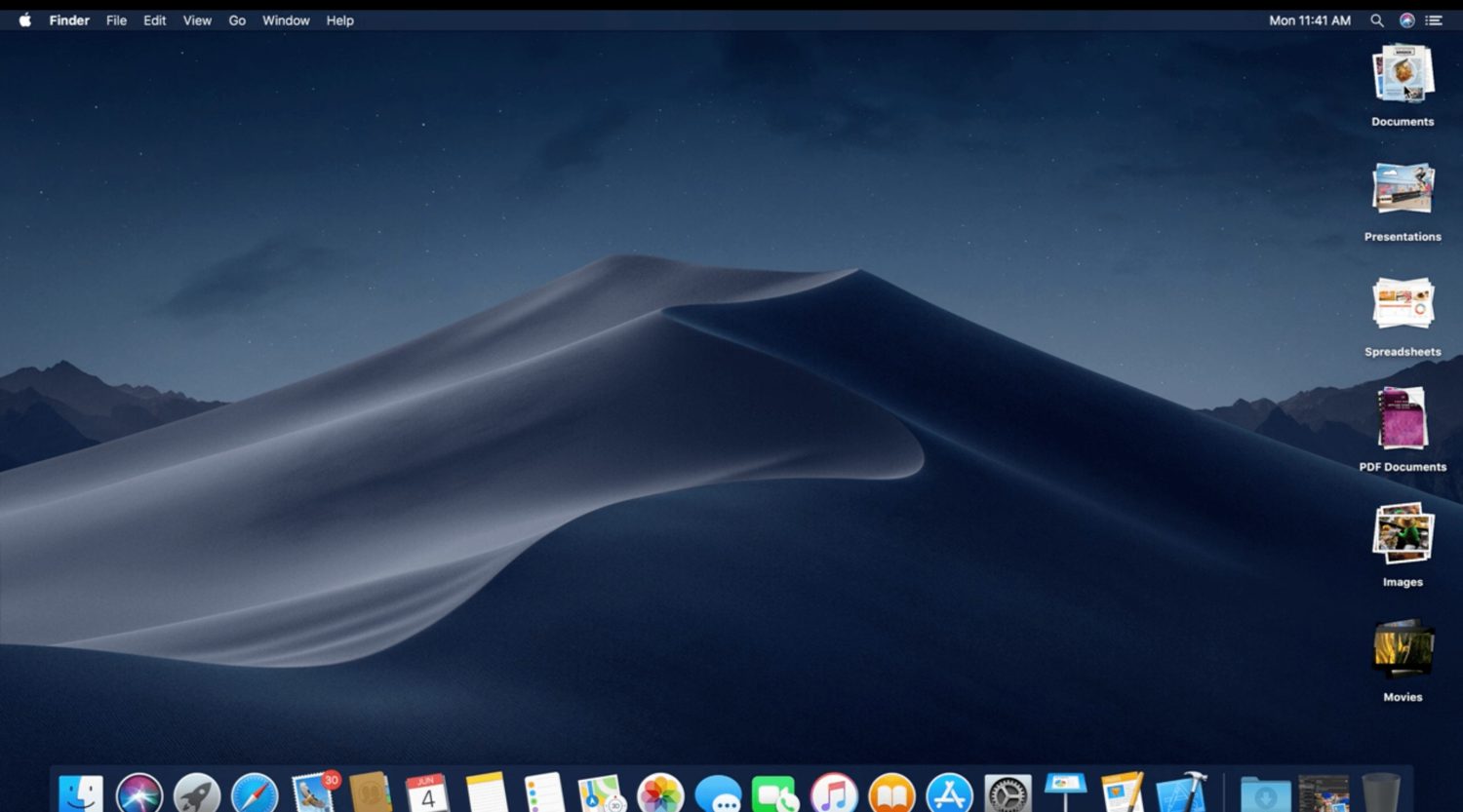The image size is (1463, 812).
Task: Open the orange Books app icon
Action: tap(891, 793)
